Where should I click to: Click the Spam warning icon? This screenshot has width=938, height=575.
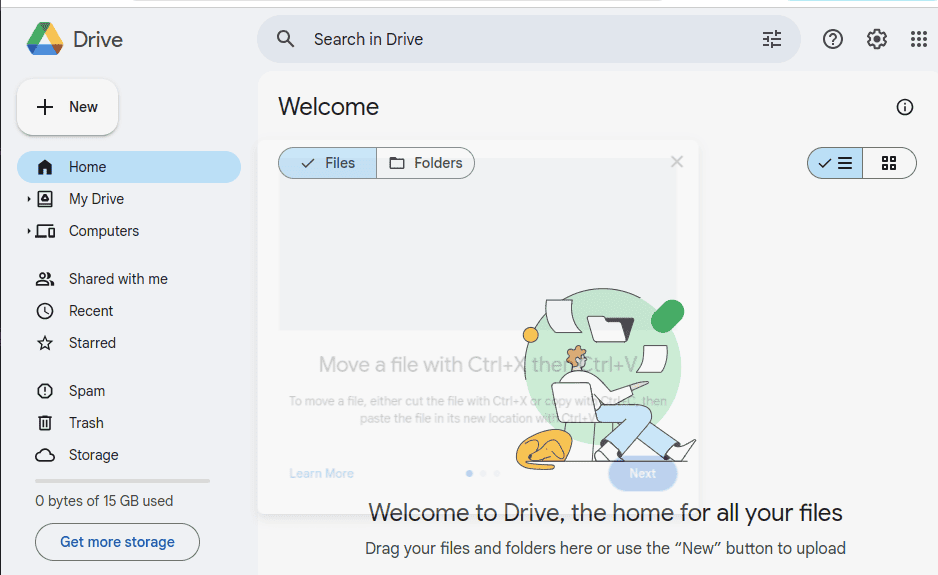click(x=45, y=391)
